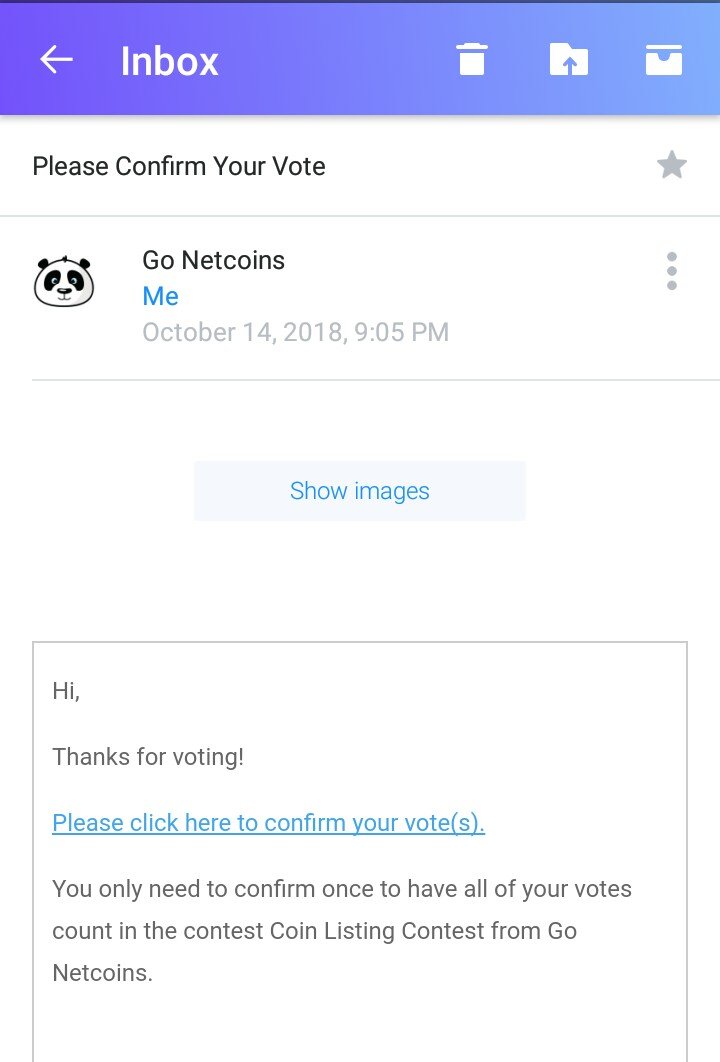
Task: Move email to folder icon
Action: [x=568, y=60]
